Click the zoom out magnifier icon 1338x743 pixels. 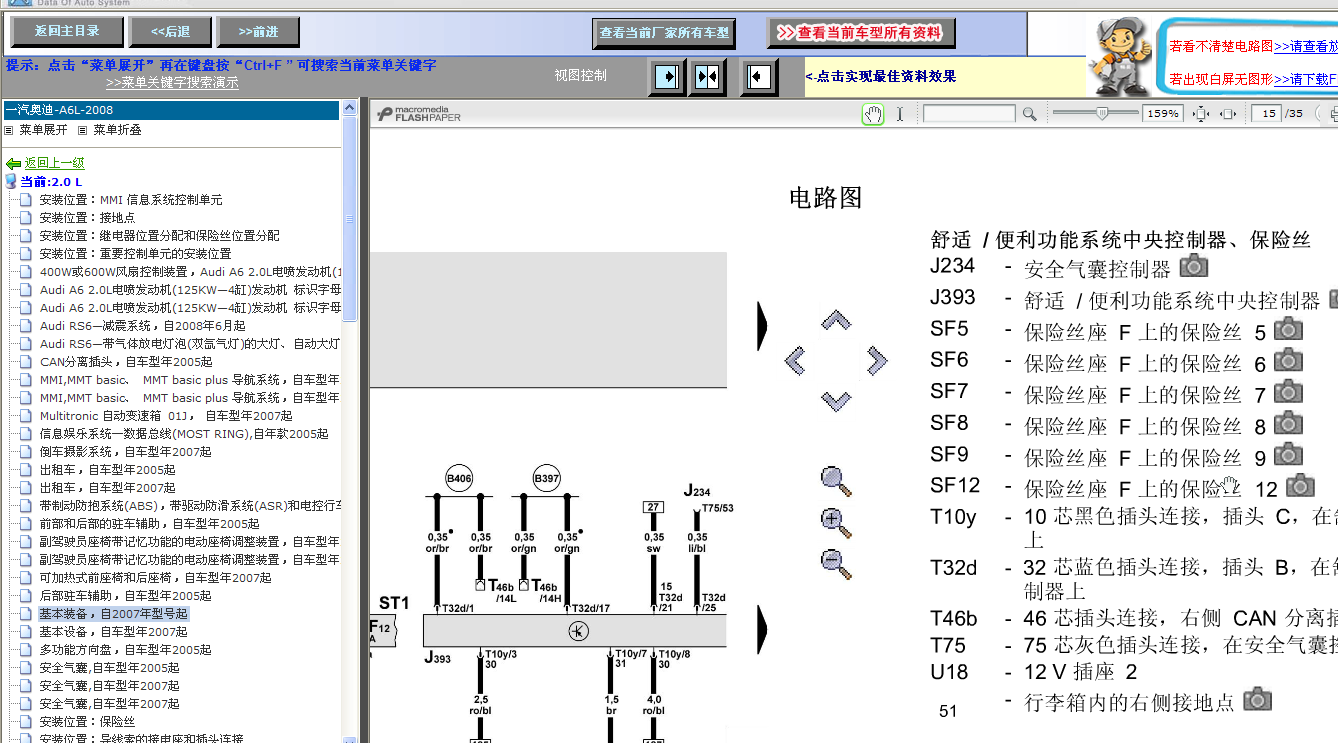(836, 563)
